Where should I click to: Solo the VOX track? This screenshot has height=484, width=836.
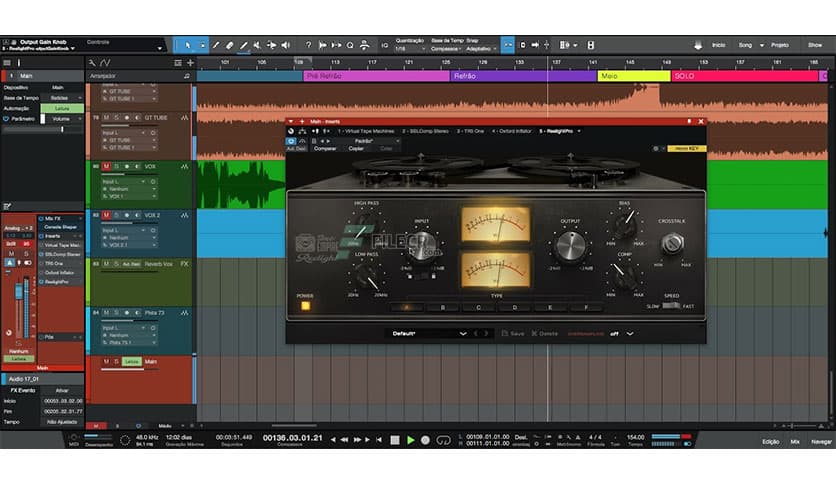[116, 166]
